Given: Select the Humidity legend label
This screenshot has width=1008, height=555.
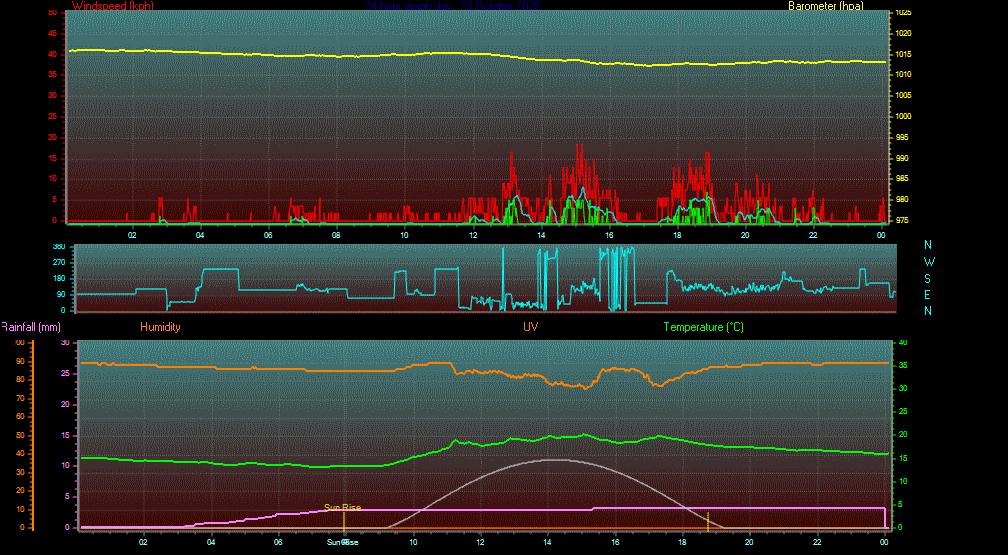Looking at the screenshot, I should pyautogui.click(x=160, y=327).
